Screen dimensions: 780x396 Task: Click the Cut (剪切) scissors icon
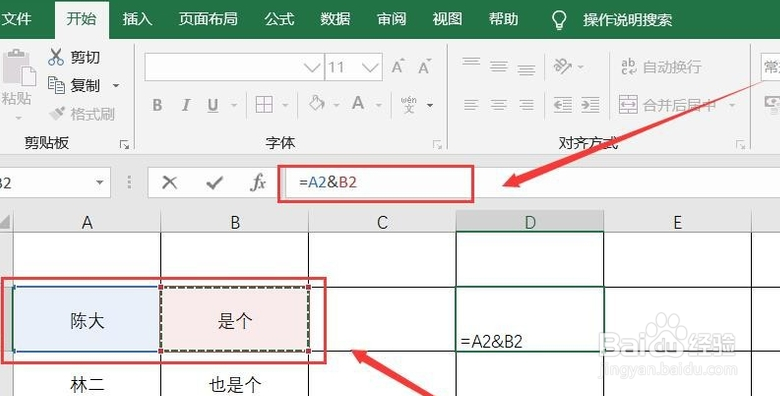[56, 57]
